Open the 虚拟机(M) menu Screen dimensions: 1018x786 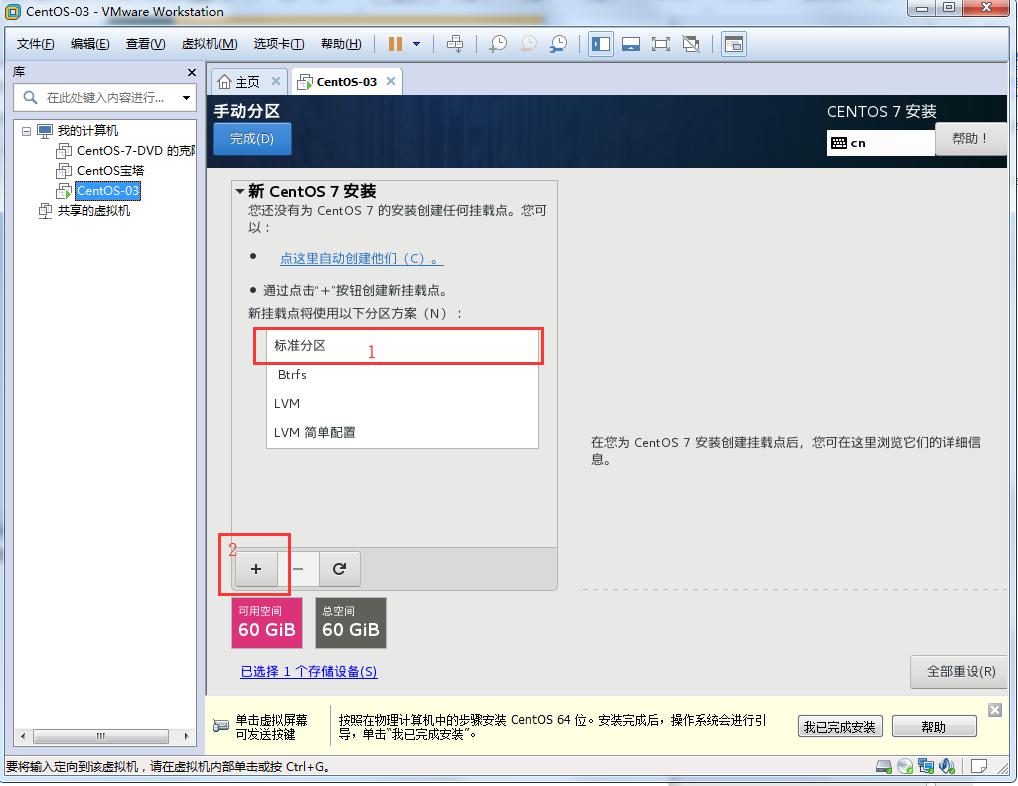click(209, 44)
